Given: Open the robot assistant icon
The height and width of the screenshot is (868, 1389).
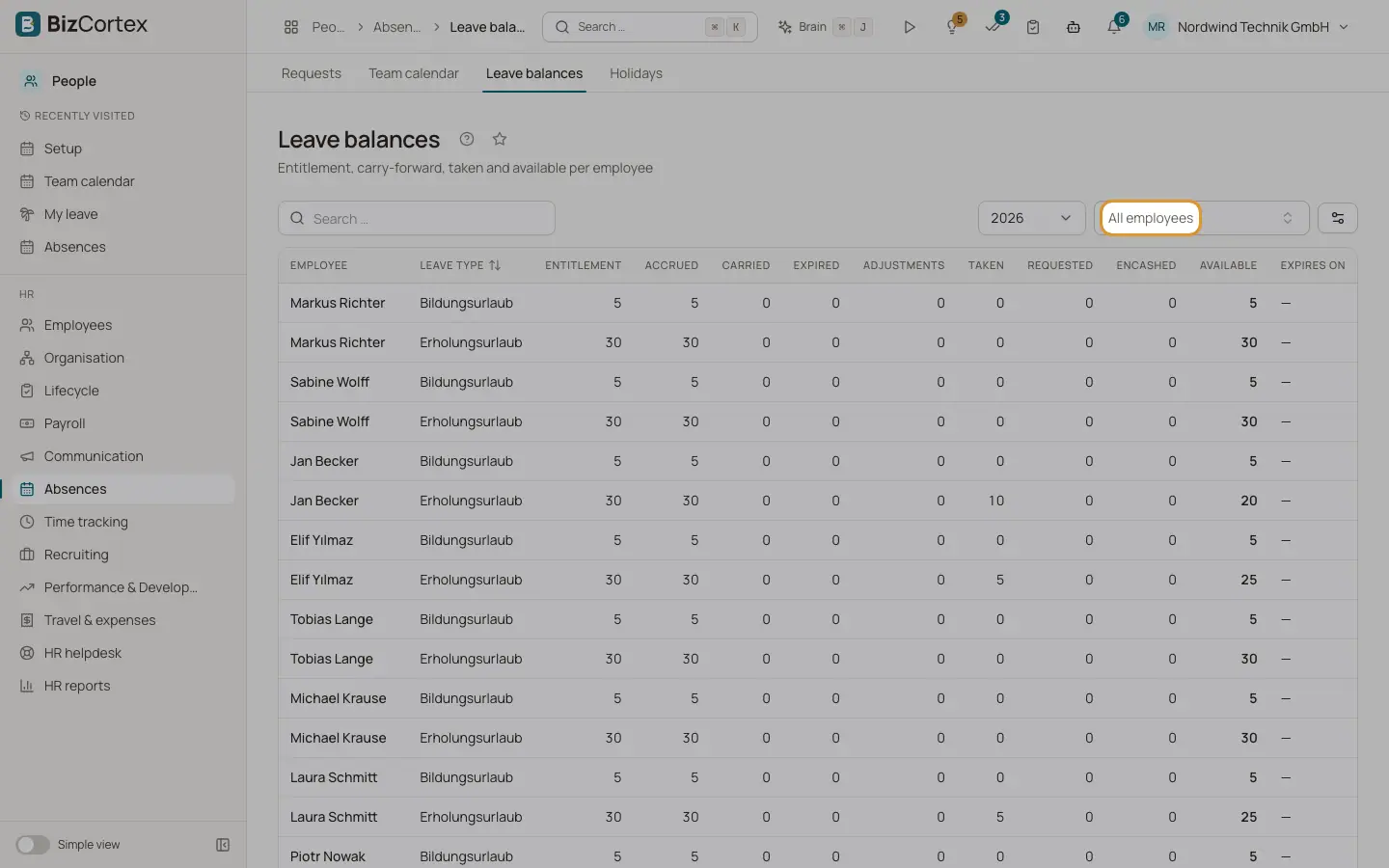Looking at the screenshot, I should (1074, 27).
